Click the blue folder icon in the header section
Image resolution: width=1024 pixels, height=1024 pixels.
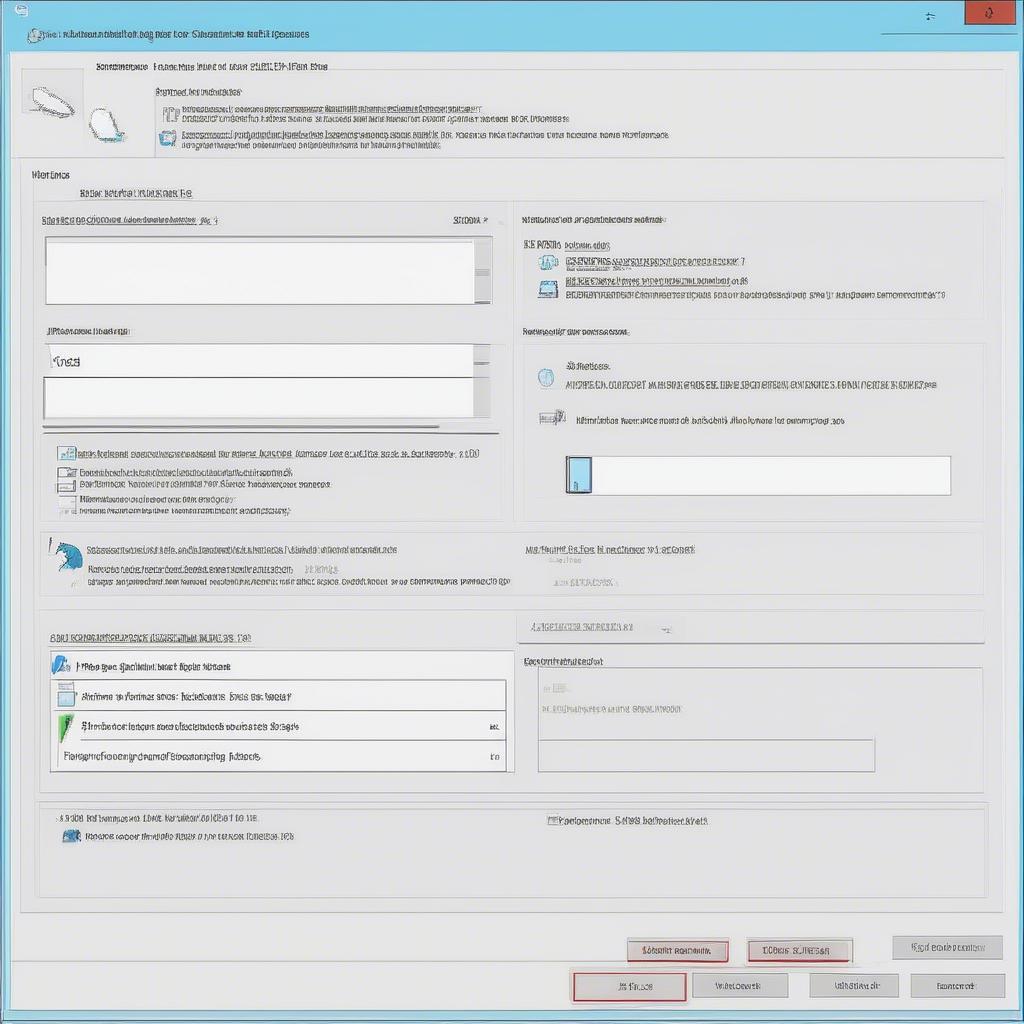tap(168, 138)
